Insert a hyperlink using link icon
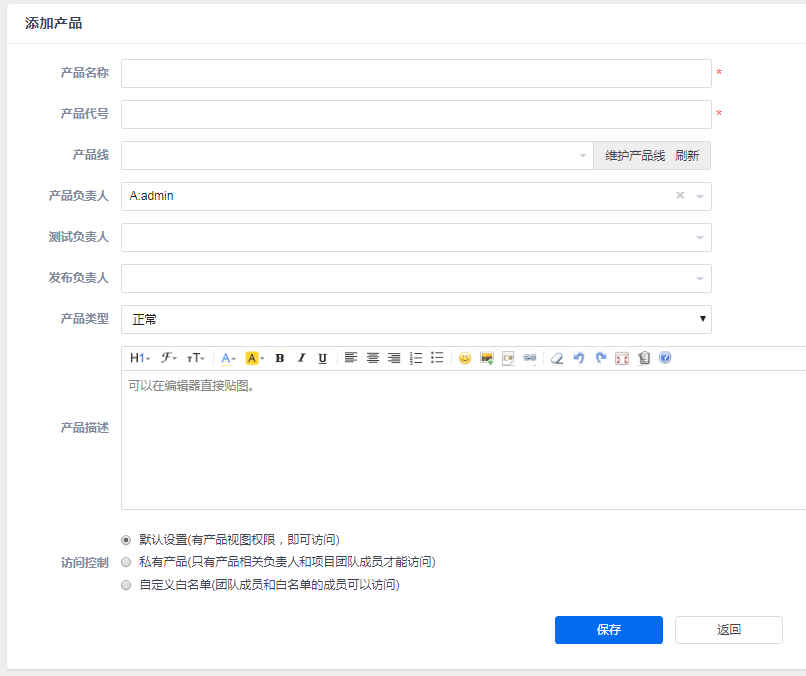This screenshot has width=806, height=676. [530, 358]
